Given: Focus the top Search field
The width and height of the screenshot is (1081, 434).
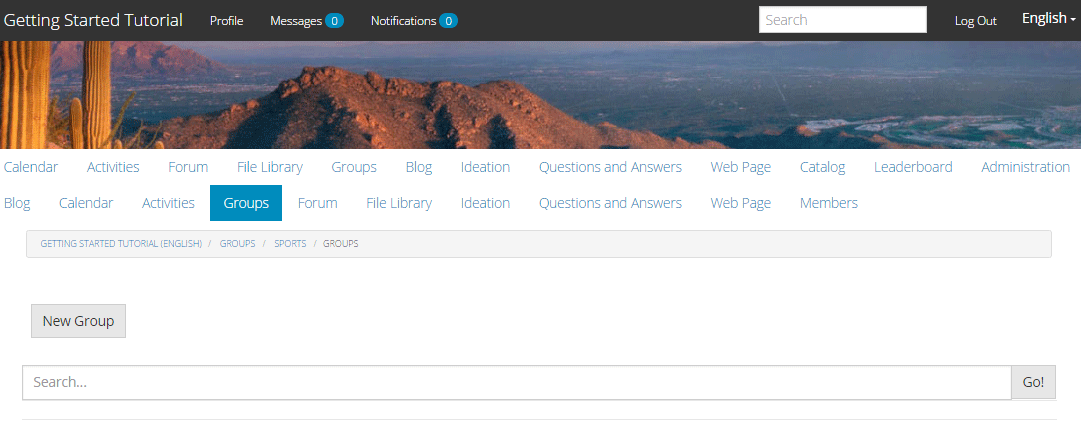Looking at the screenshot, I should [x=842, y=20].
